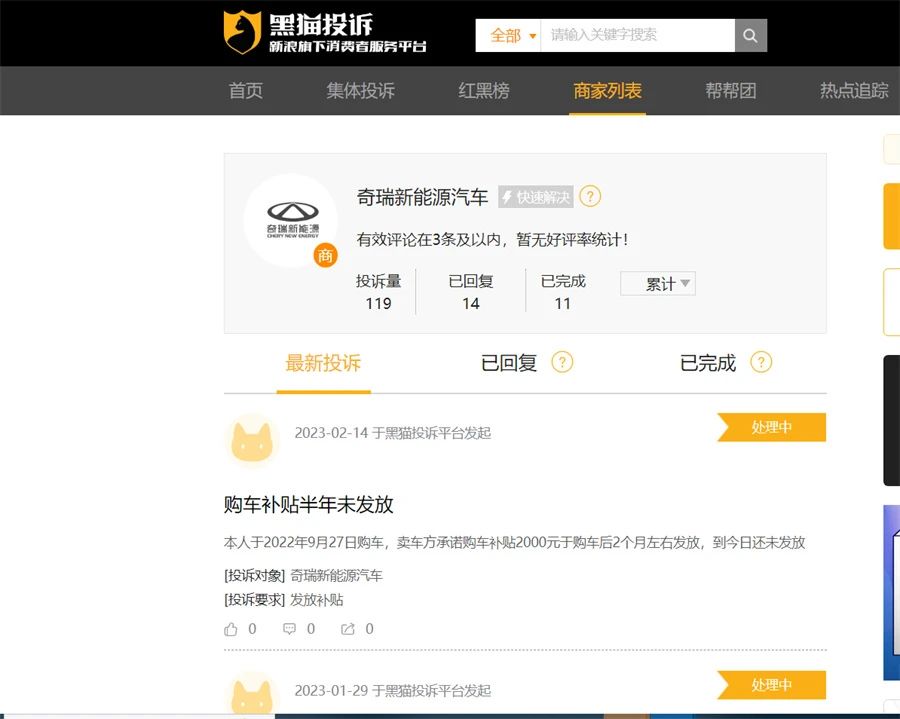Switch to the 已完成 tab

pyautogui.click(x=708, y=363)
